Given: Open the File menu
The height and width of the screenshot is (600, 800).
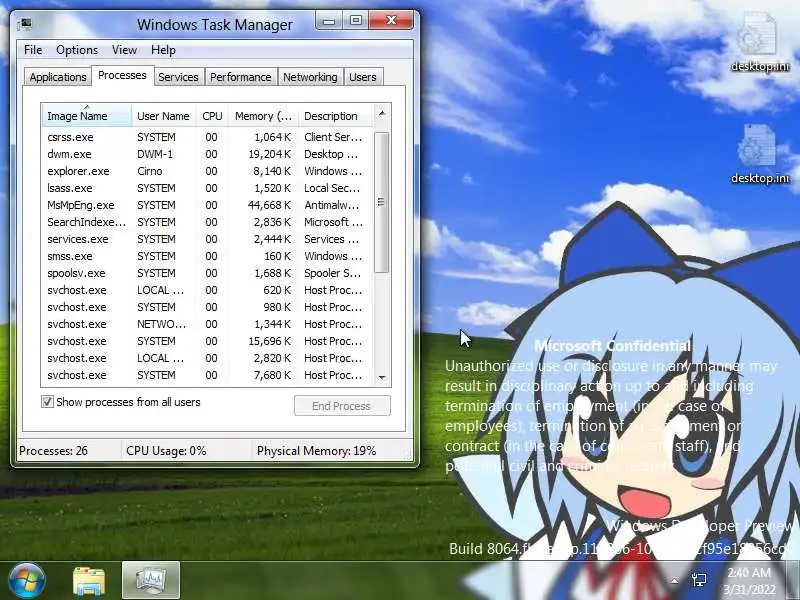Looking at the screenshot, I should (x=33, y=50).
